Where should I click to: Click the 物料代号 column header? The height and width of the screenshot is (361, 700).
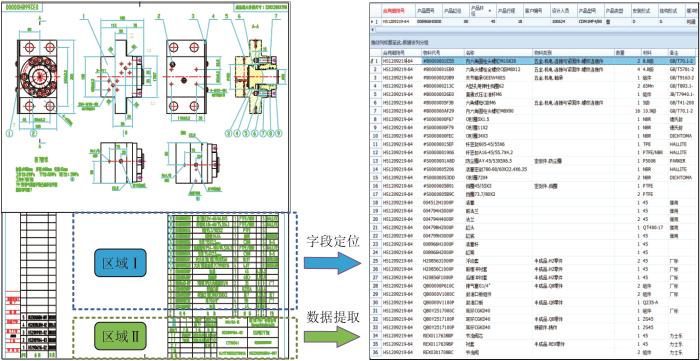[443, 52]
